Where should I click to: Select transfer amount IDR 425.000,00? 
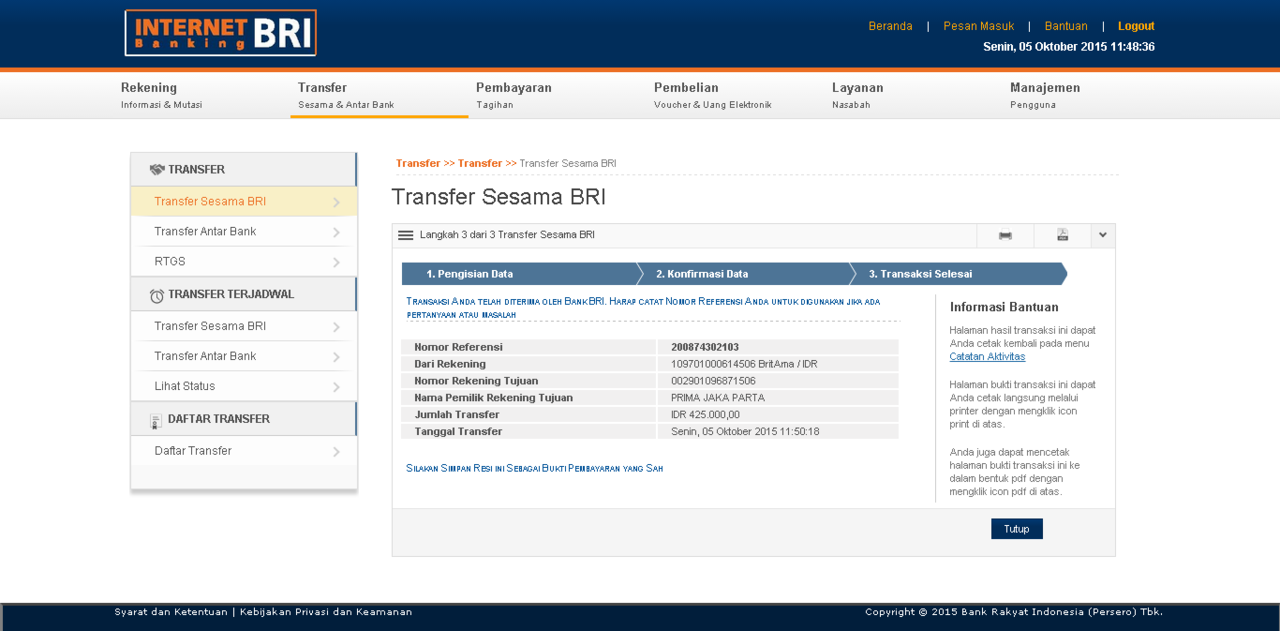(705, 415)
